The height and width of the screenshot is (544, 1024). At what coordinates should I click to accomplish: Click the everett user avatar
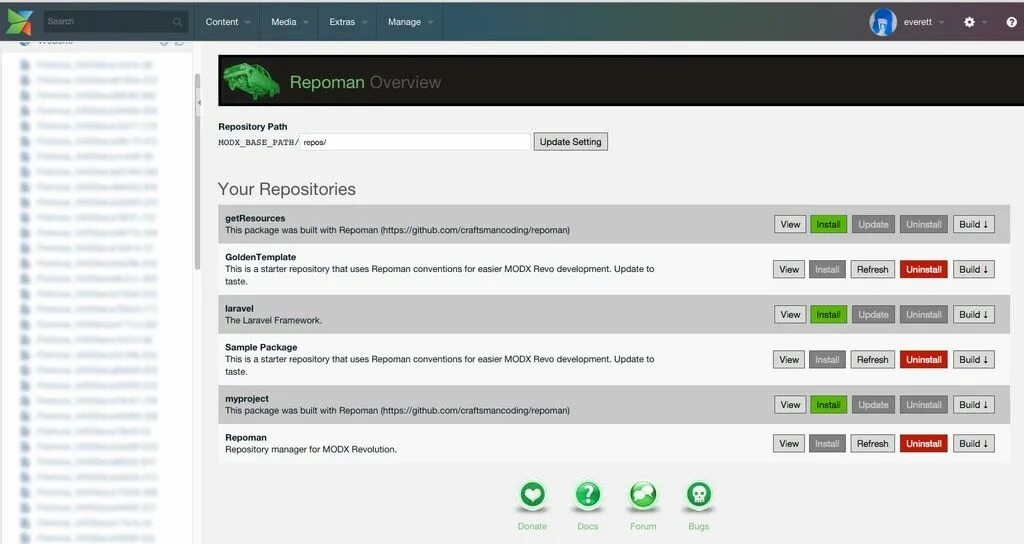tap(882, 22)
